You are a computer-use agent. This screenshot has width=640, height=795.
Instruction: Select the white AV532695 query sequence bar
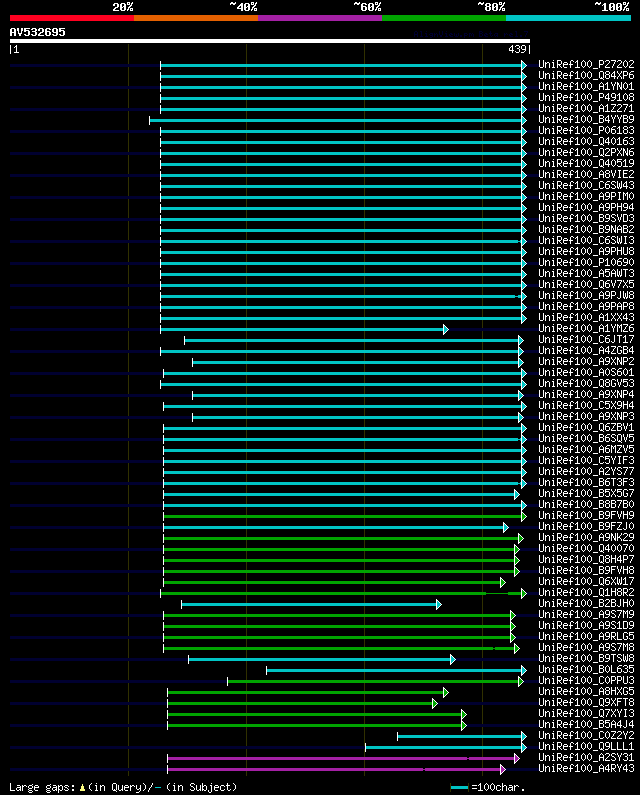(270, 41)
